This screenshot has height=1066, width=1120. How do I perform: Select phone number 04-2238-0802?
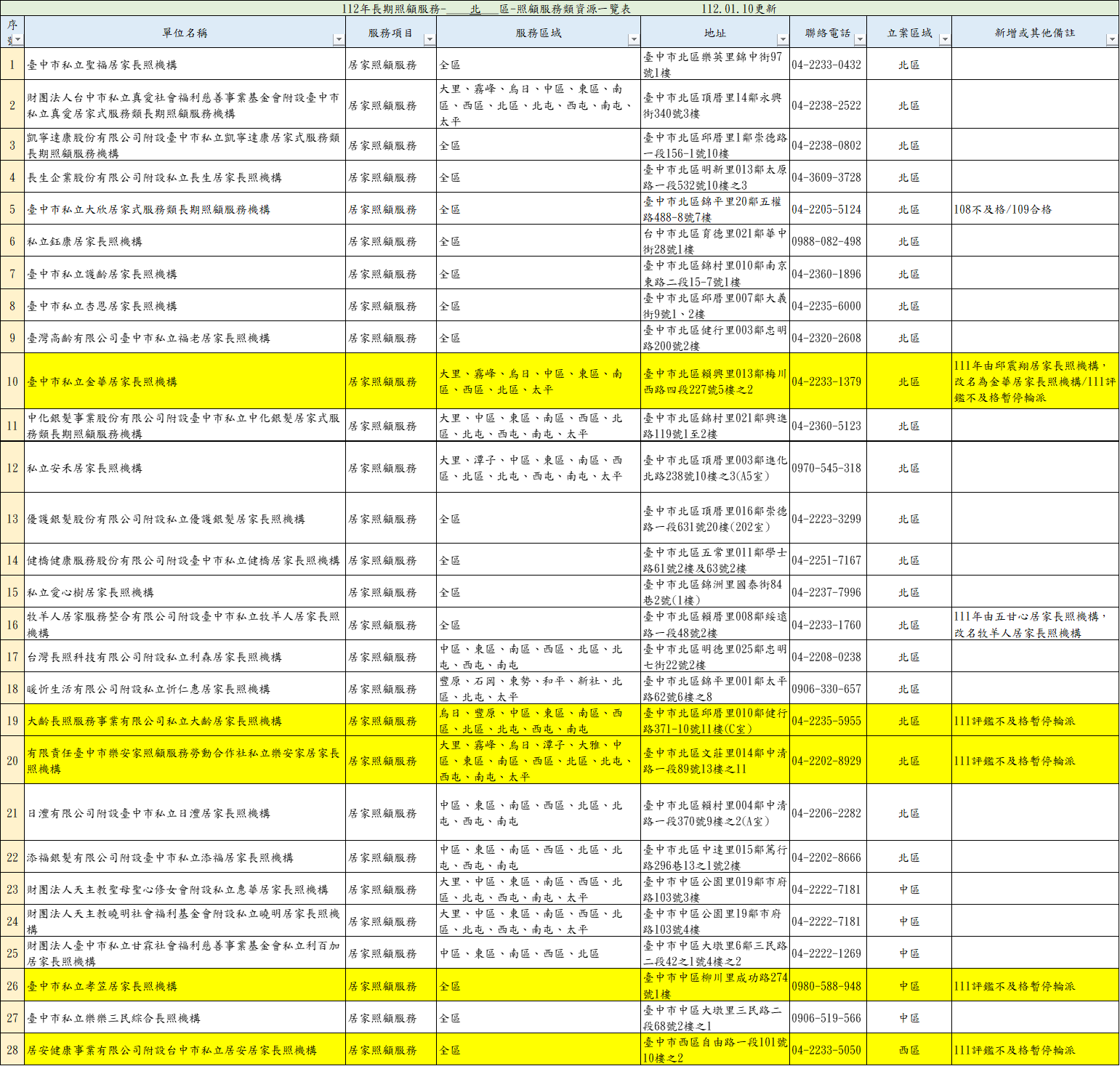coord(828,145)
